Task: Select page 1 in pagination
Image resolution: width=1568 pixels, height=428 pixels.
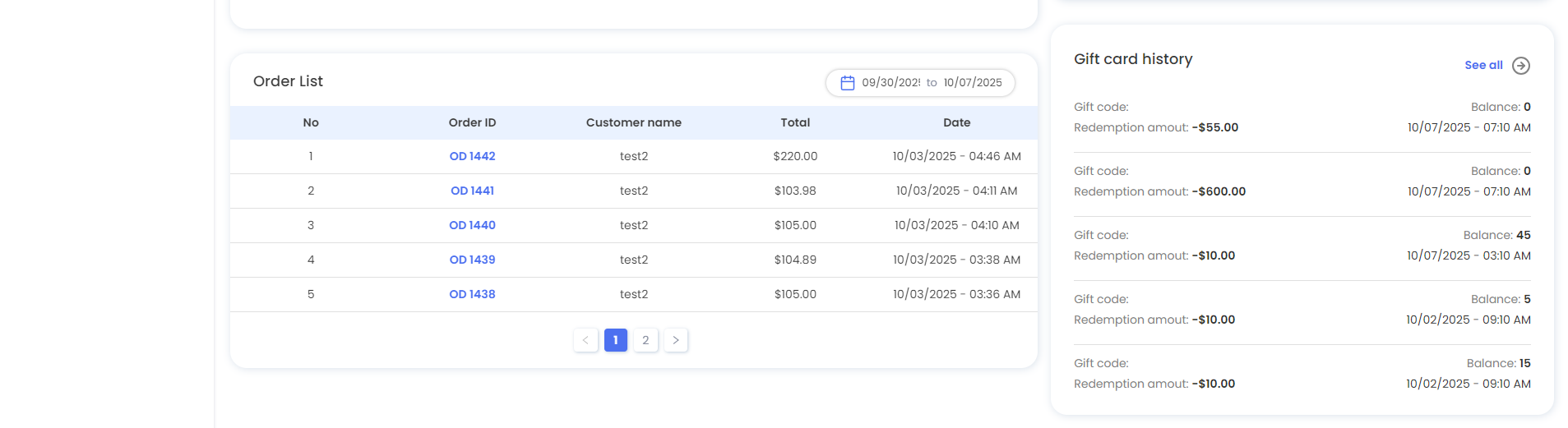Action: (615, 340)
